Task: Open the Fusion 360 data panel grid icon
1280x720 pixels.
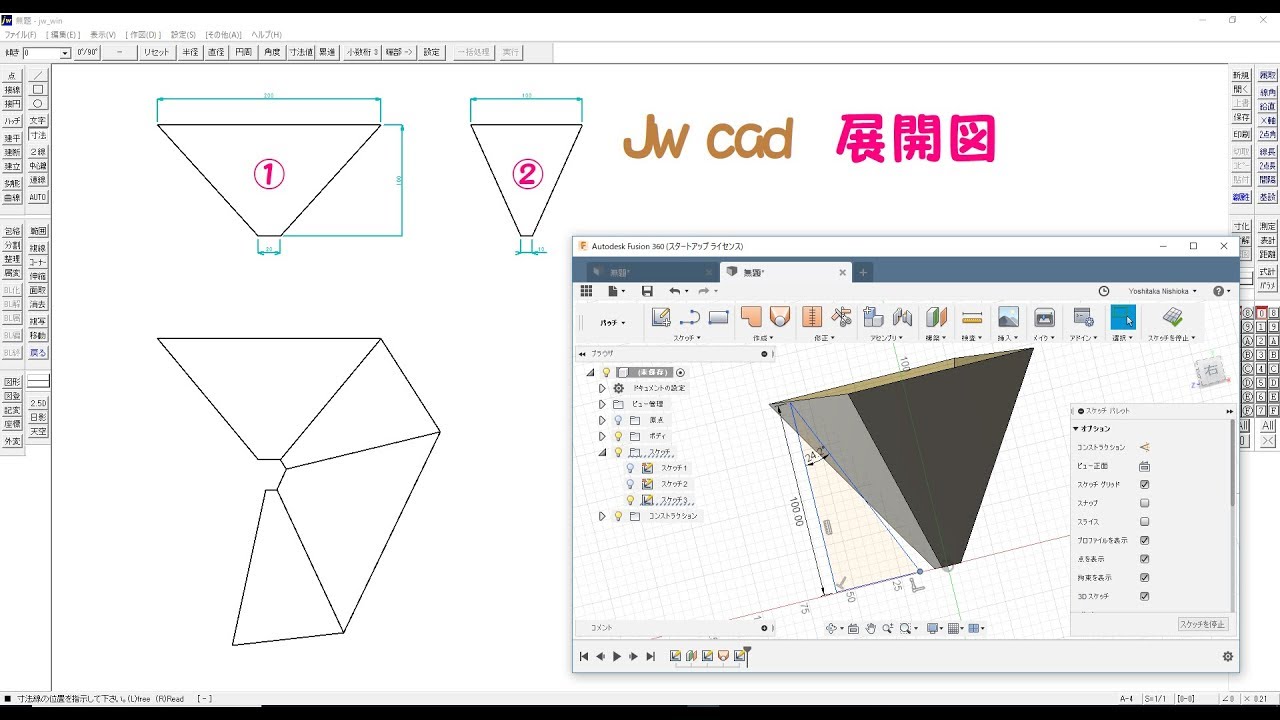Action: [586, 290]
